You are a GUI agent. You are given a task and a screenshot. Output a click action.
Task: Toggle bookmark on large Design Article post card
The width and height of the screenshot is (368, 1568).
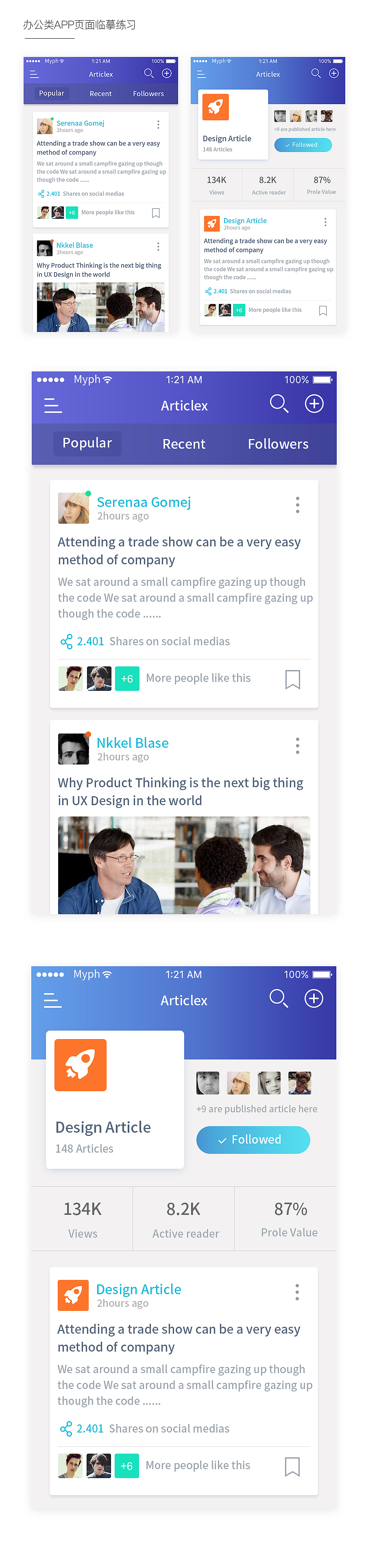point(292,1466)
